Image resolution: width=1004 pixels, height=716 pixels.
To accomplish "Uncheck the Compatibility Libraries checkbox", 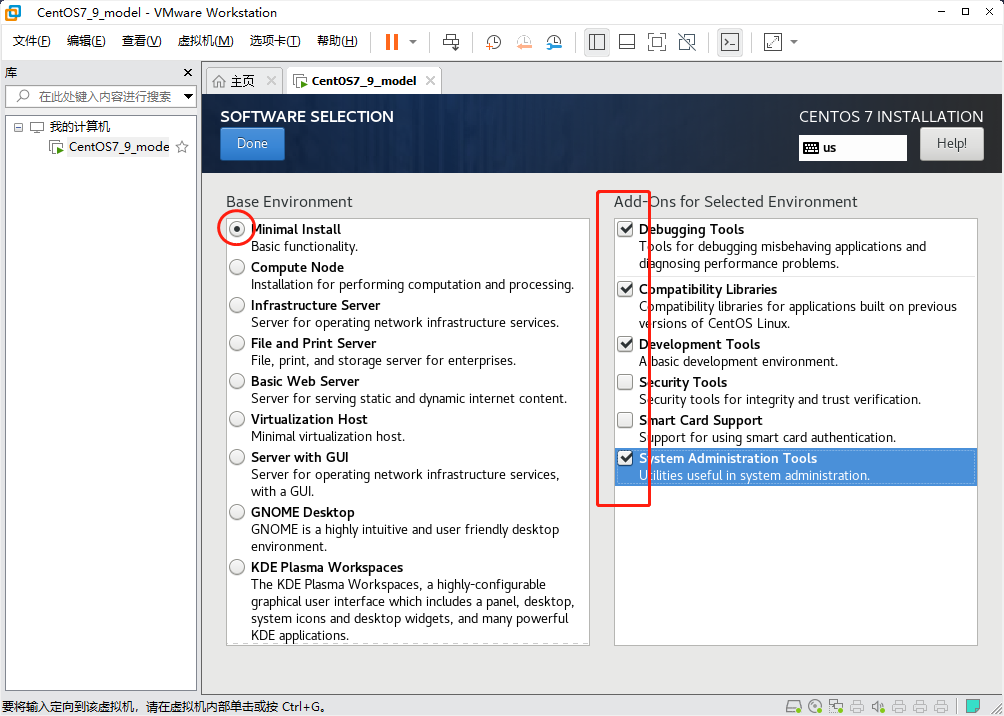I will pyautogui.click(x=625, y=289).
